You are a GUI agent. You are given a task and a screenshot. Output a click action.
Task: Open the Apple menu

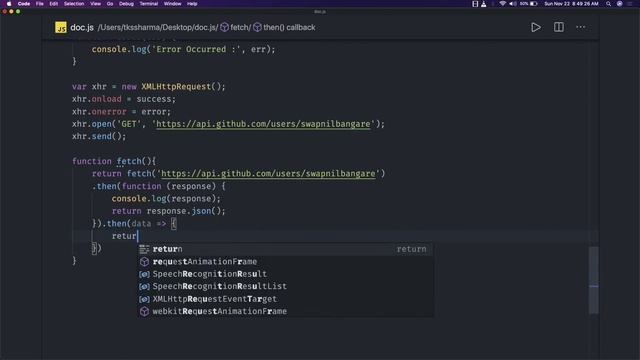pyautogui.click(x=9, y=4)
